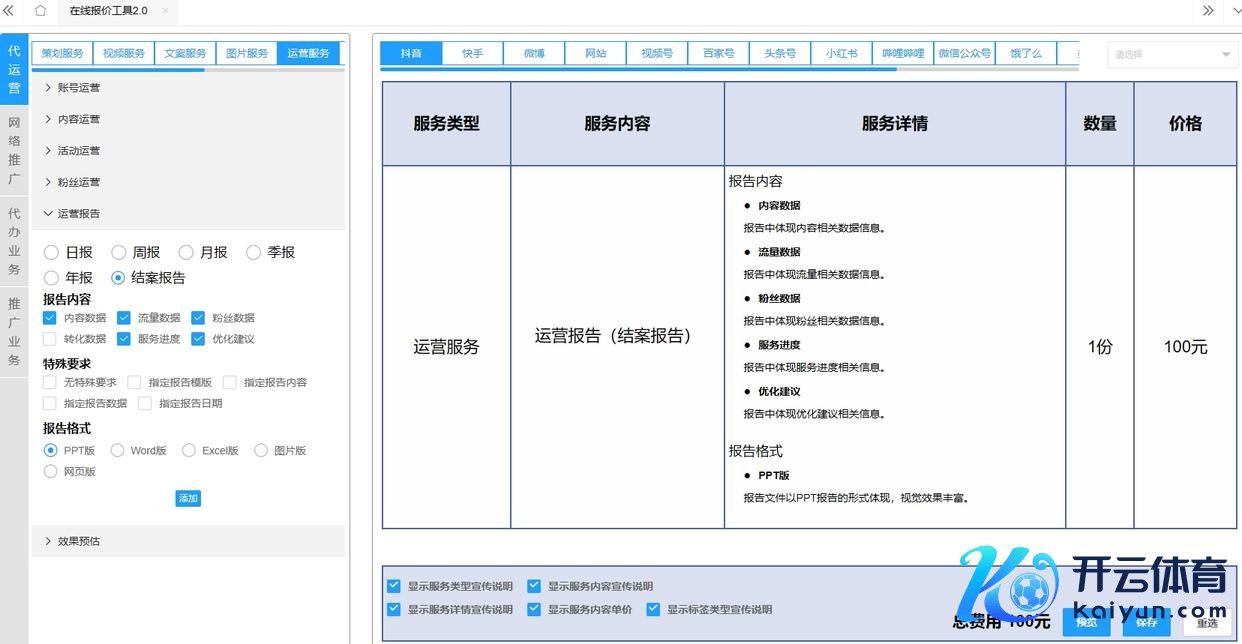Image resolution: width=1242 pixels, height=644 pixels.
Task: Click the 添加 button
Action: [188, 498]
